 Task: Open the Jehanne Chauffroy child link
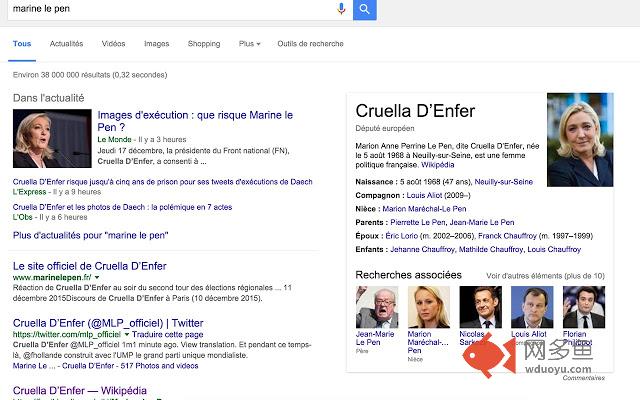(x=422, y=249)
